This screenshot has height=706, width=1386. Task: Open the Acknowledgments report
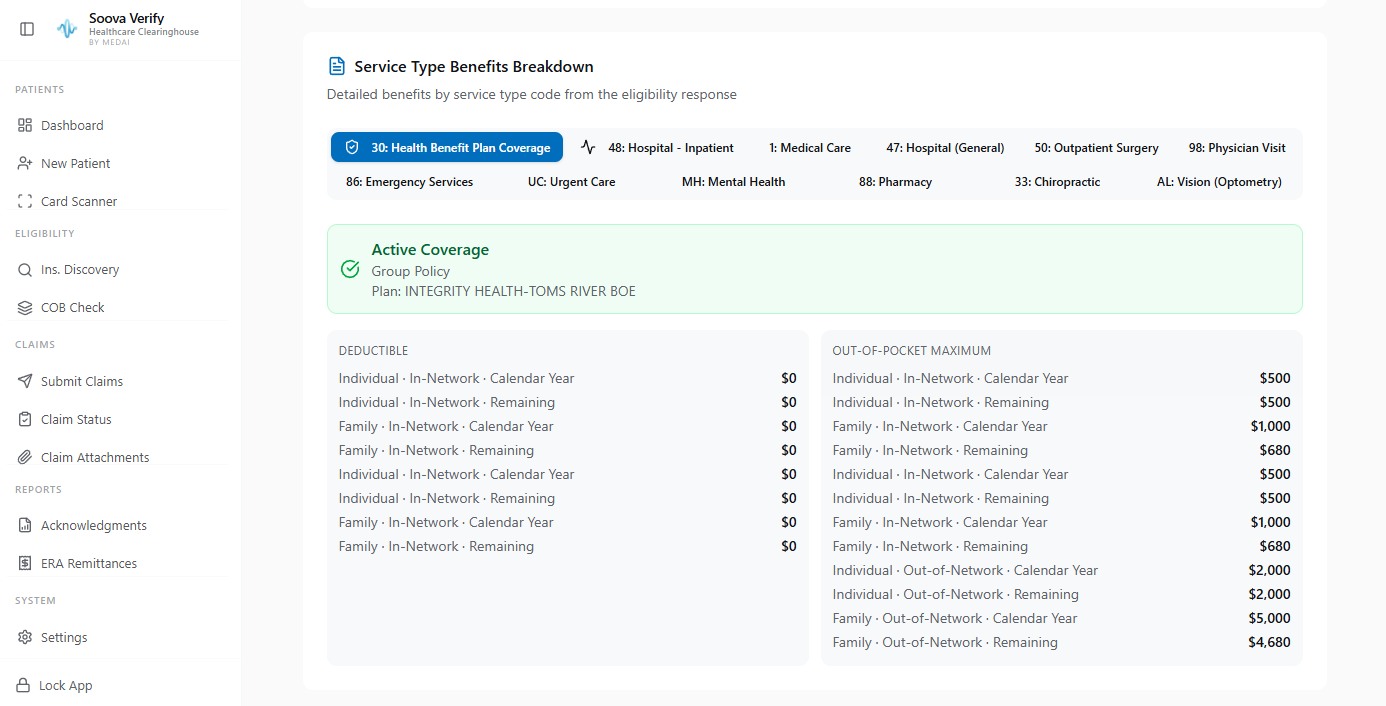tap(93, 525)
